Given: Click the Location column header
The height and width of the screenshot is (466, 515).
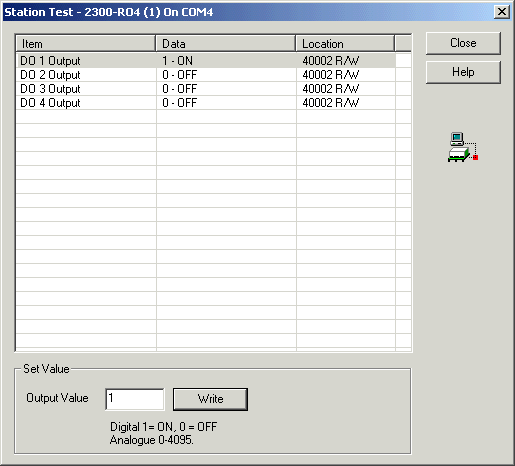Looking at the screenshot, I should (345, 44).
